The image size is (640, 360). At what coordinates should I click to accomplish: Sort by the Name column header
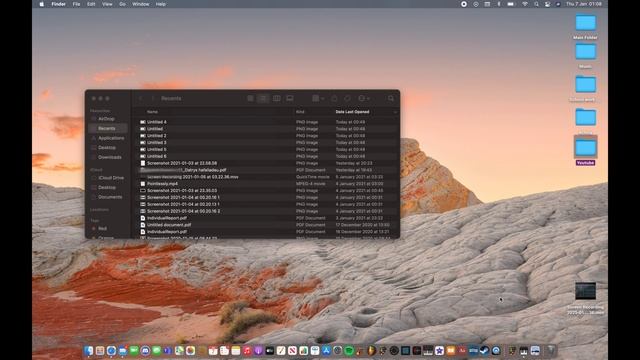tap(152, 112)
